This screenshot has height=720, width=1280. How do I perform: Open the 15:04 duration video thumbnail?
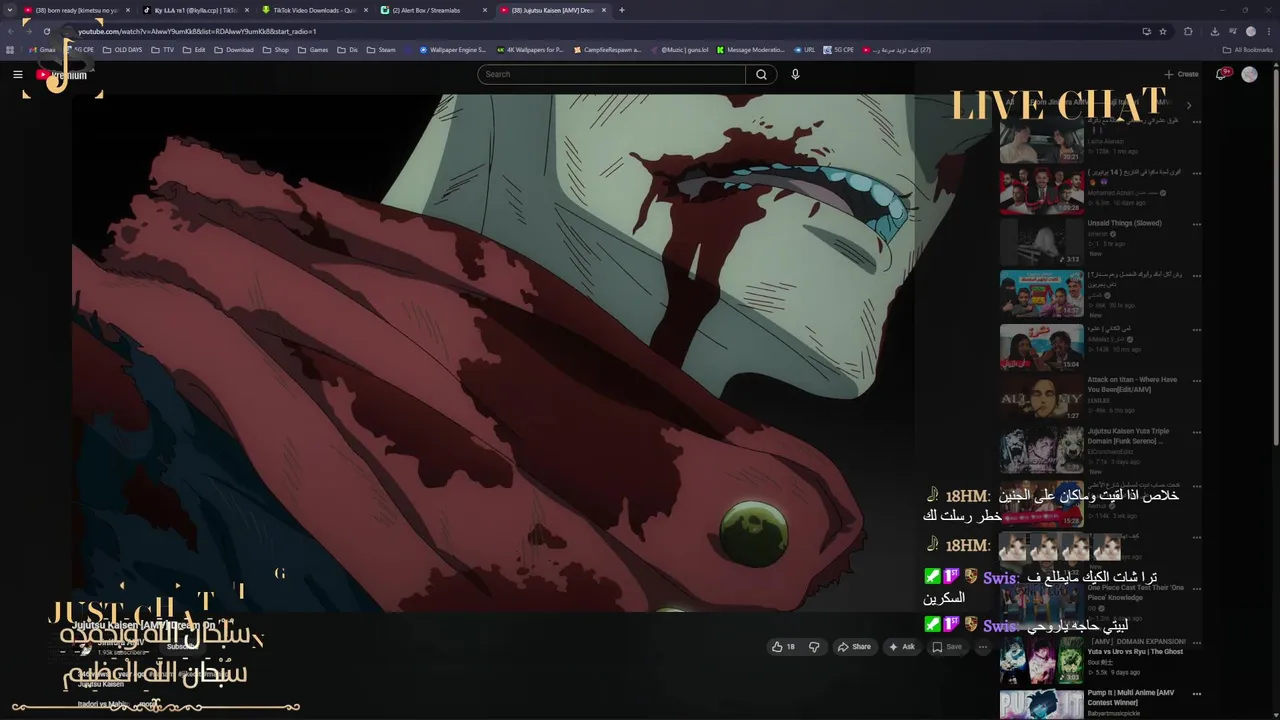1041,346
